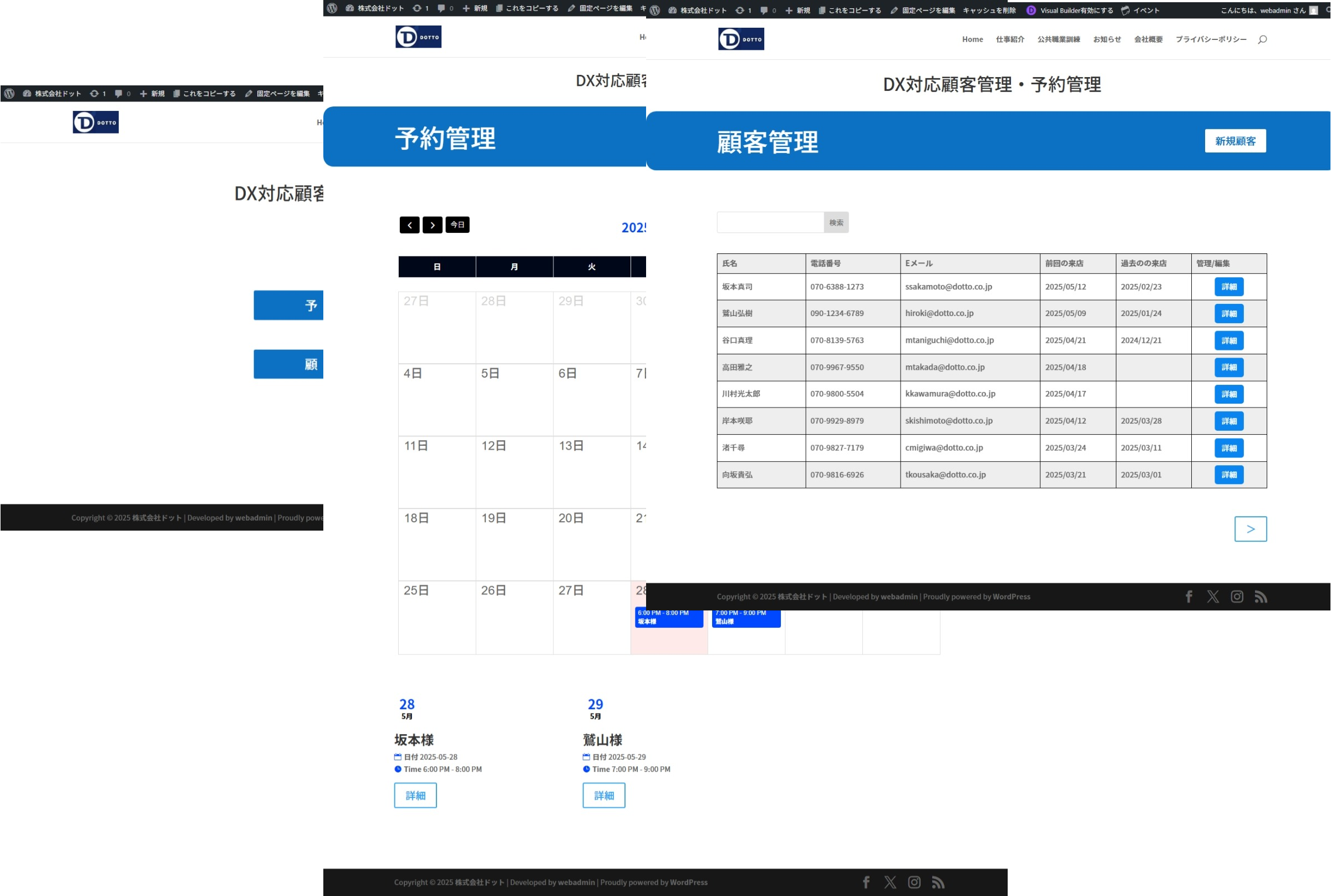Open the 仕事紹介 navigation menu item

[1010, 39]
